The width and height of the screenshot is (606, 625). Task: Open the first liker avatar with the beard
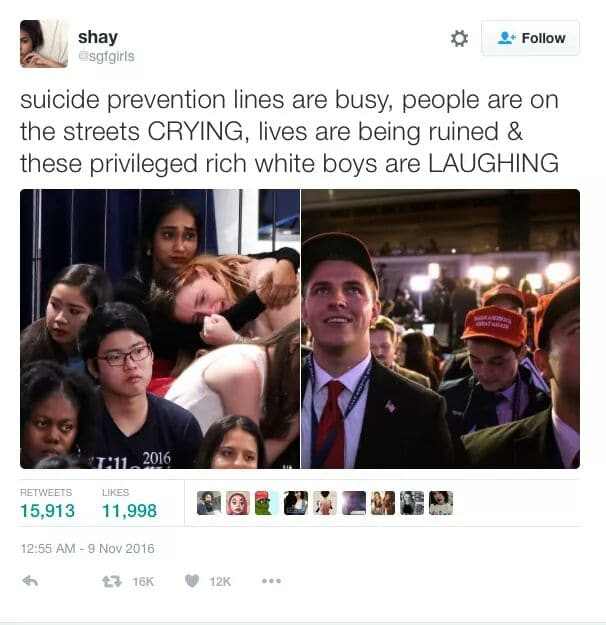coord(209,503)
